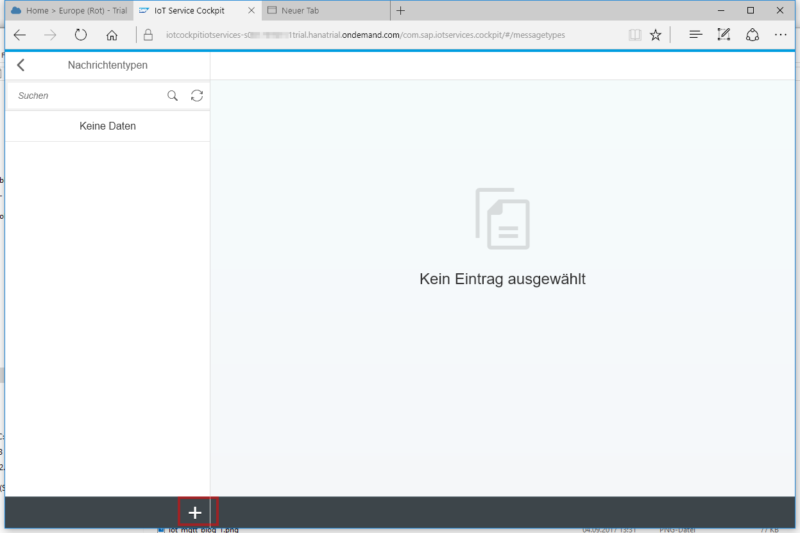Navigate browser back
The width and height of the screenshot is (800, 533).
point(20,35)
